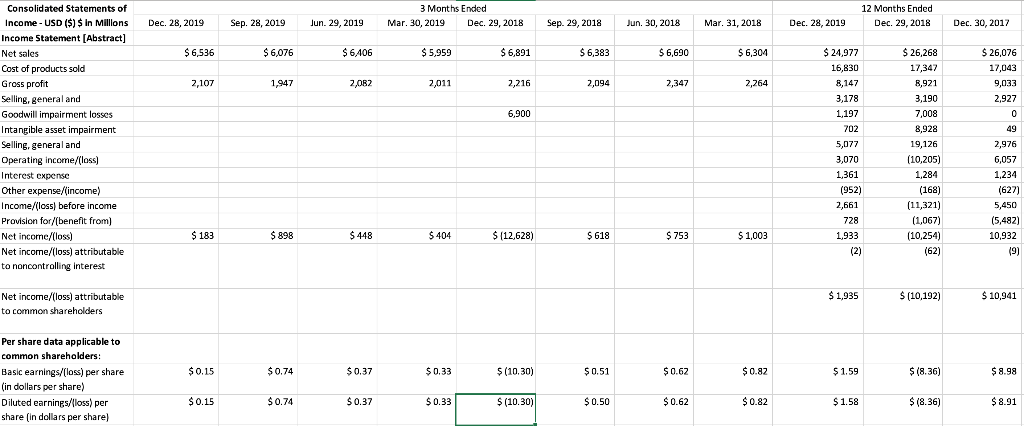Click the value 19,126 in the 2018 column

pyautogui.click(x=926, y=144)
